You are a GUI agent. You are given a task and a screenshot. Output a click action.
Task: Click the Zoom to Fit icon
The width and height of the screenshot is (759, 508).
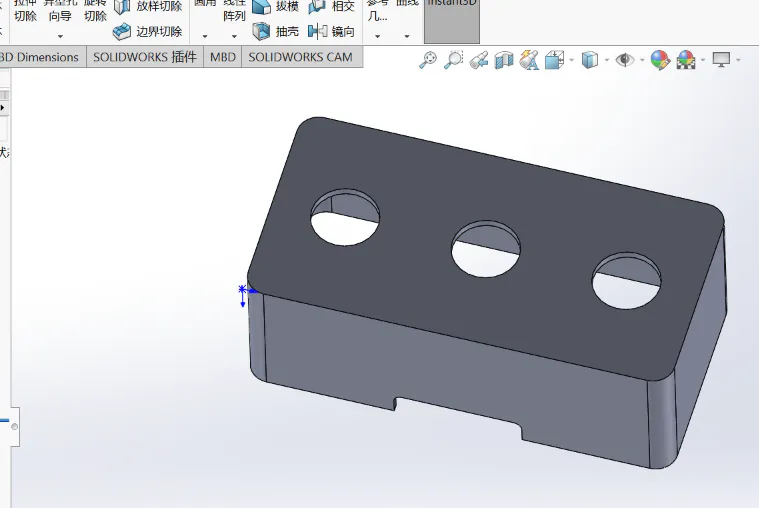pyautogui.click(x=428, y=60)
